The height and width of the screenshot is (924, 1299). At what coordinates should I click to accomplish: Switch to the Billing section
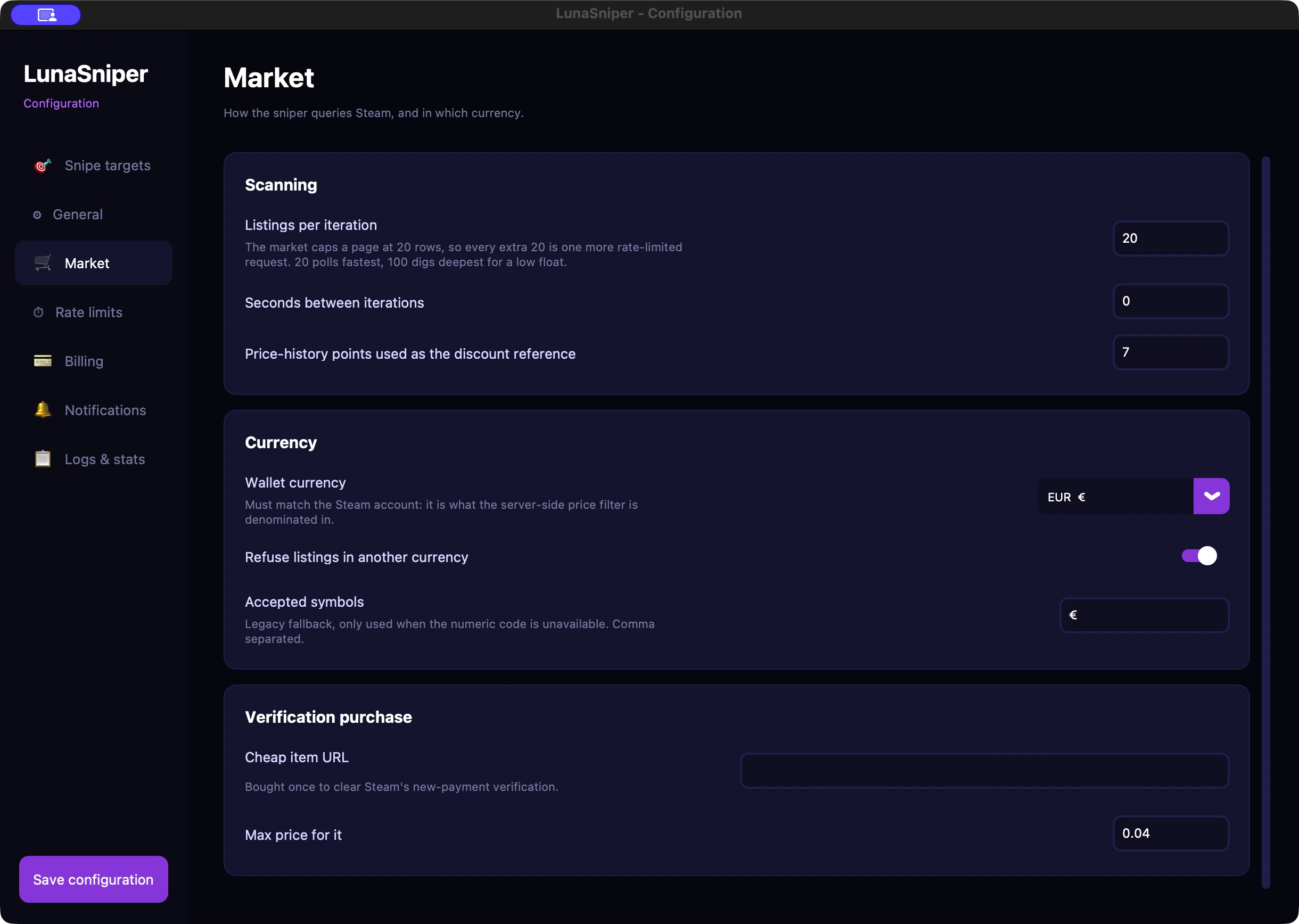93,361
